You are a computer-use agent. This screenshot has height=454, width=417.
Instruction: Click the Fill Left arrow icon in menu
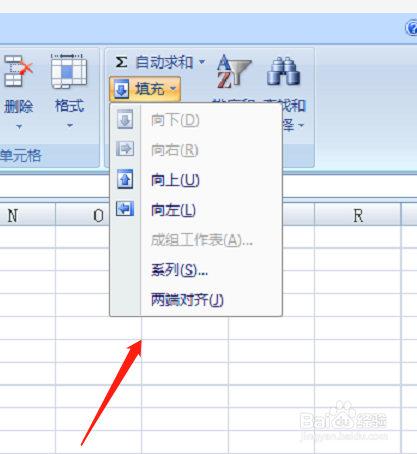125,209
